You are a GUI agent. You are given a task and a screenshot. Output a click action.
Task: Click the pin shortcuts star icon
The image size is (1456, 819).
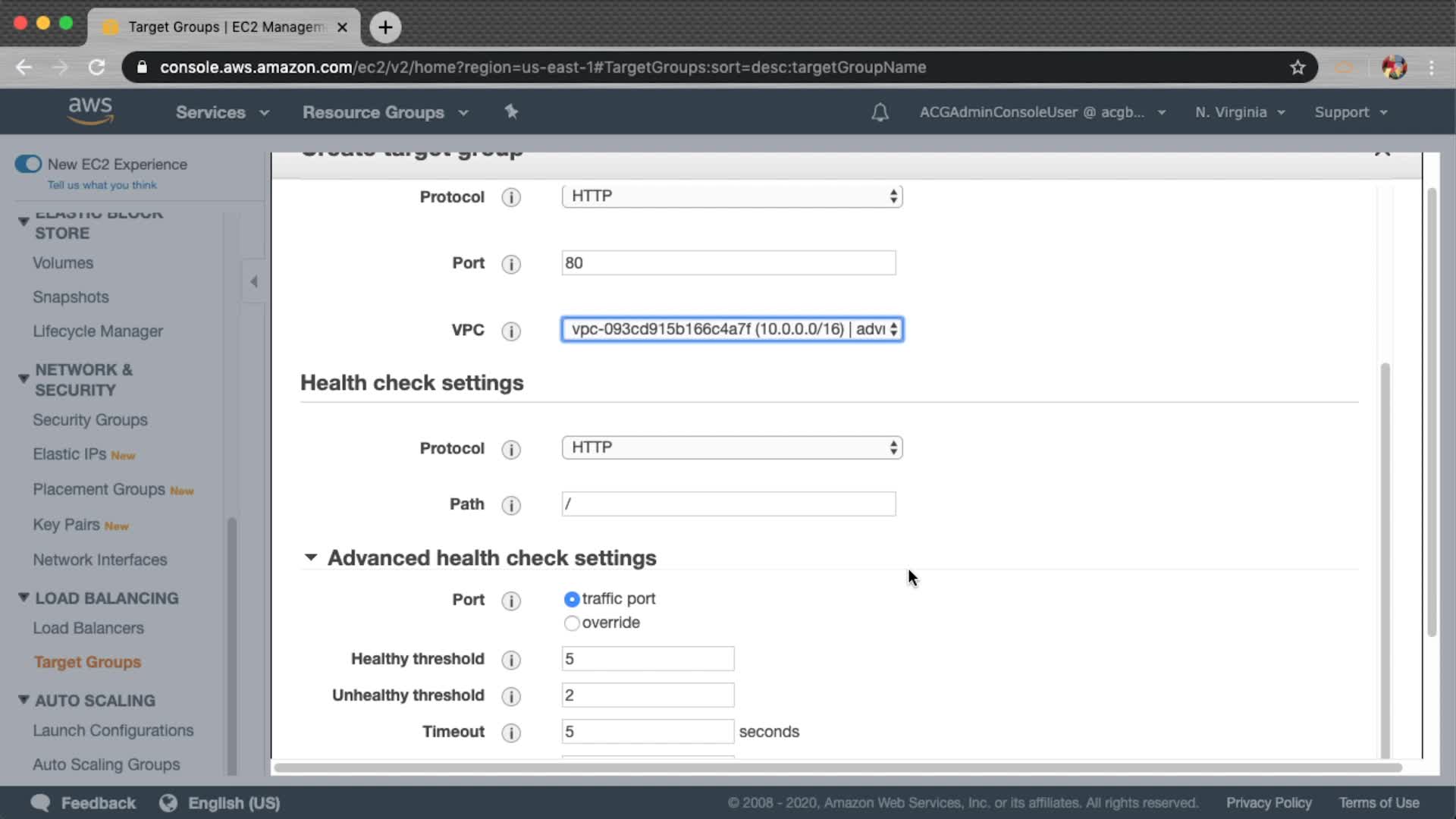coord(511,112)
